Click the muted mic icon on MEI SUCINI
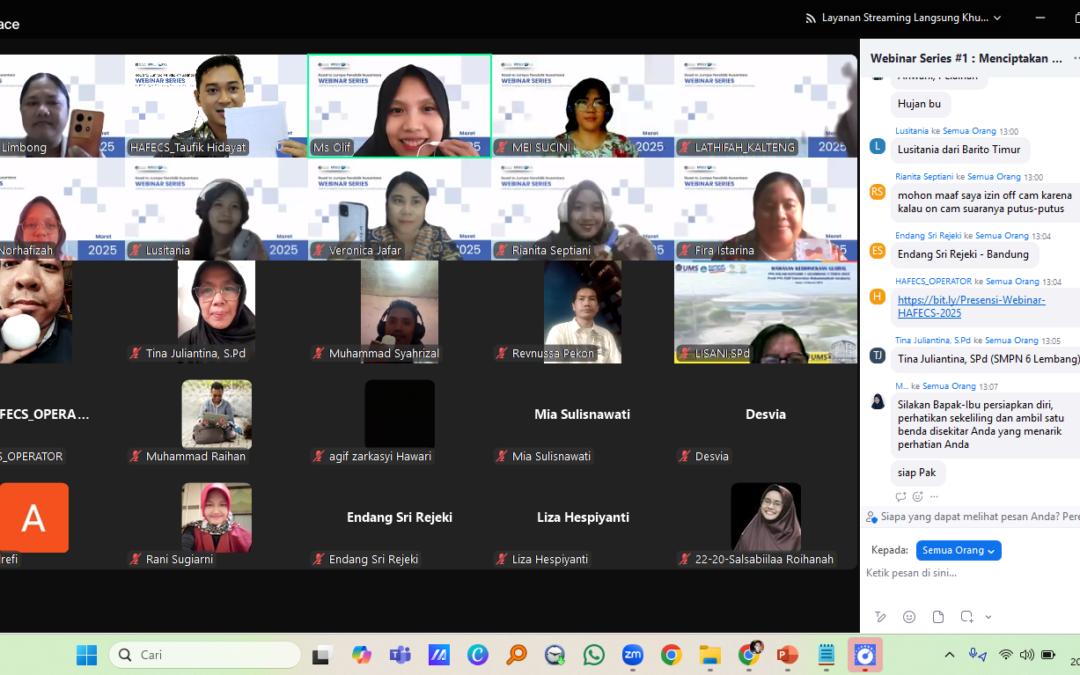Viewport: 1080px width, 675px height. click(502, 147)
